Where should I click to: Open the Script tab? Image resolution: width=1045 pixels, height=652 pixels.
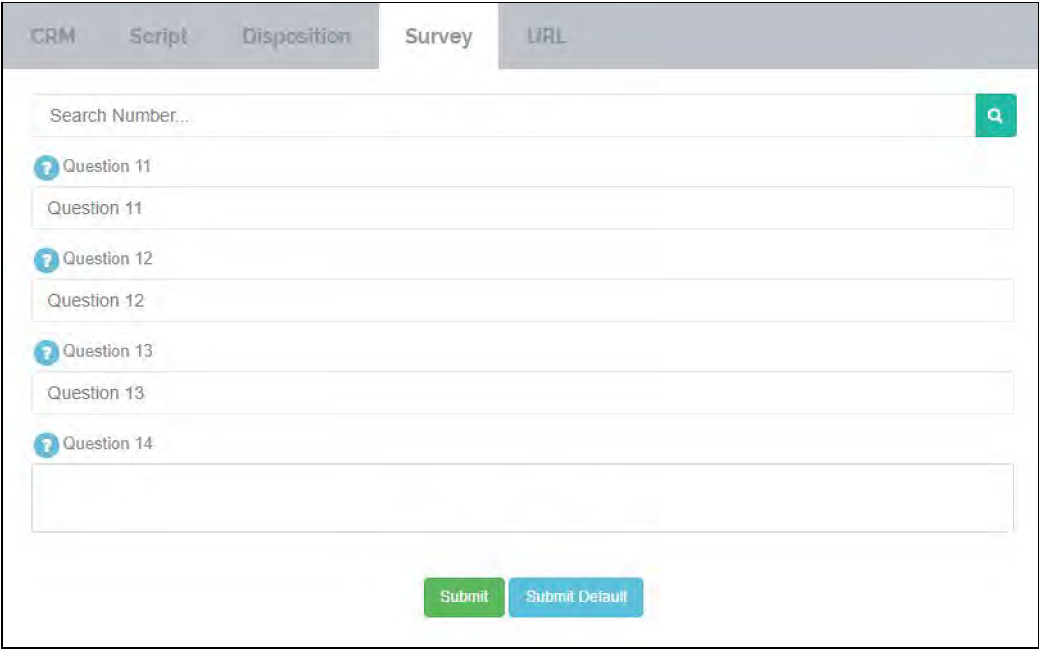[158, 37]
